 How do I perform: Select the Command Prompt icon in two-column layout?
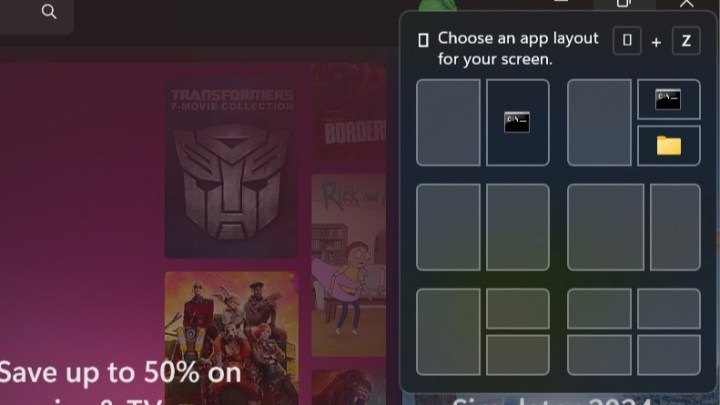click(517, 122)
